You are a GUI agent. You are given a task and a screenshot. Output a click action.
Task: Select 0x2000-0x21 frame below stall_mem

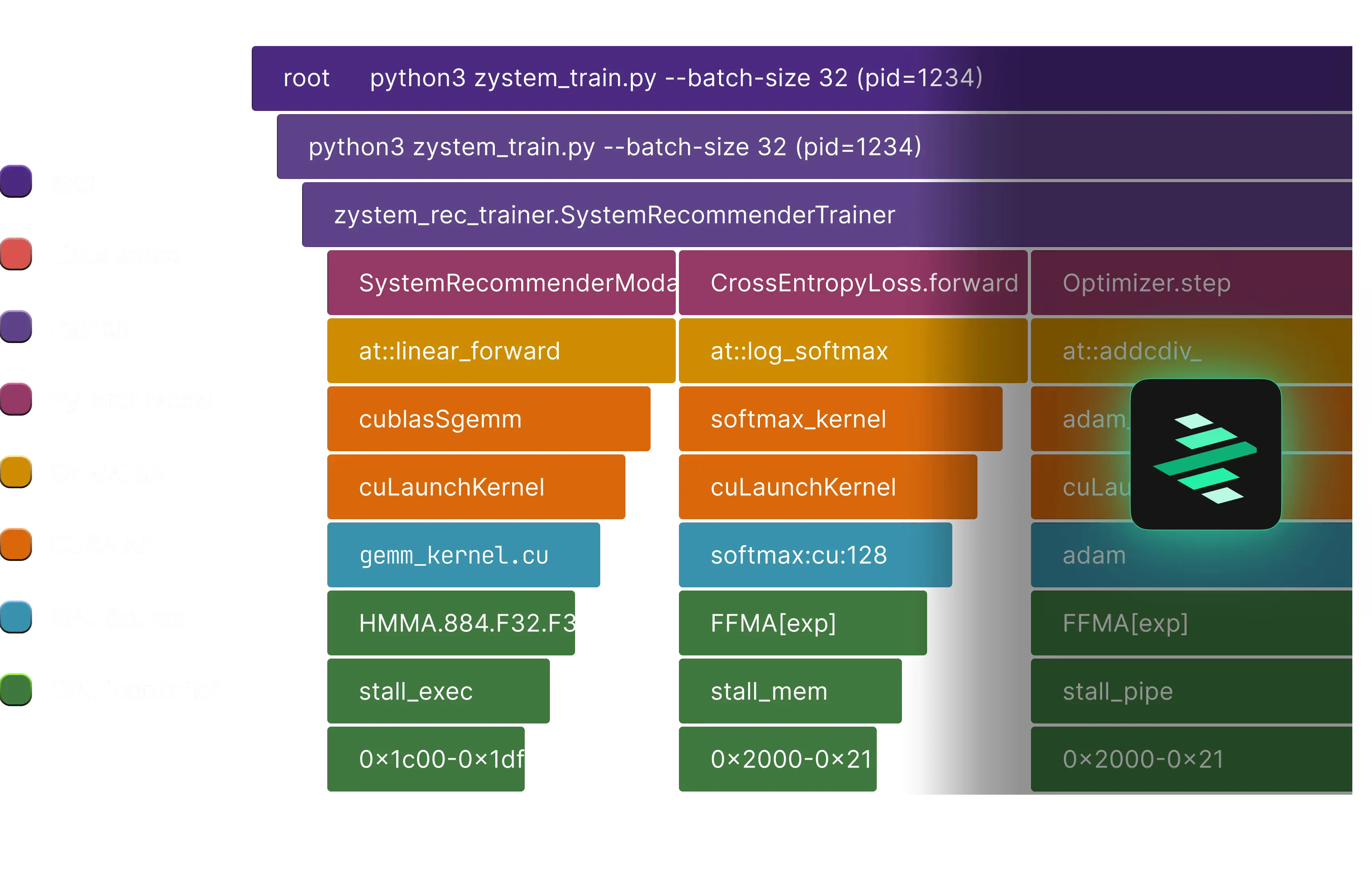[778, 759]
